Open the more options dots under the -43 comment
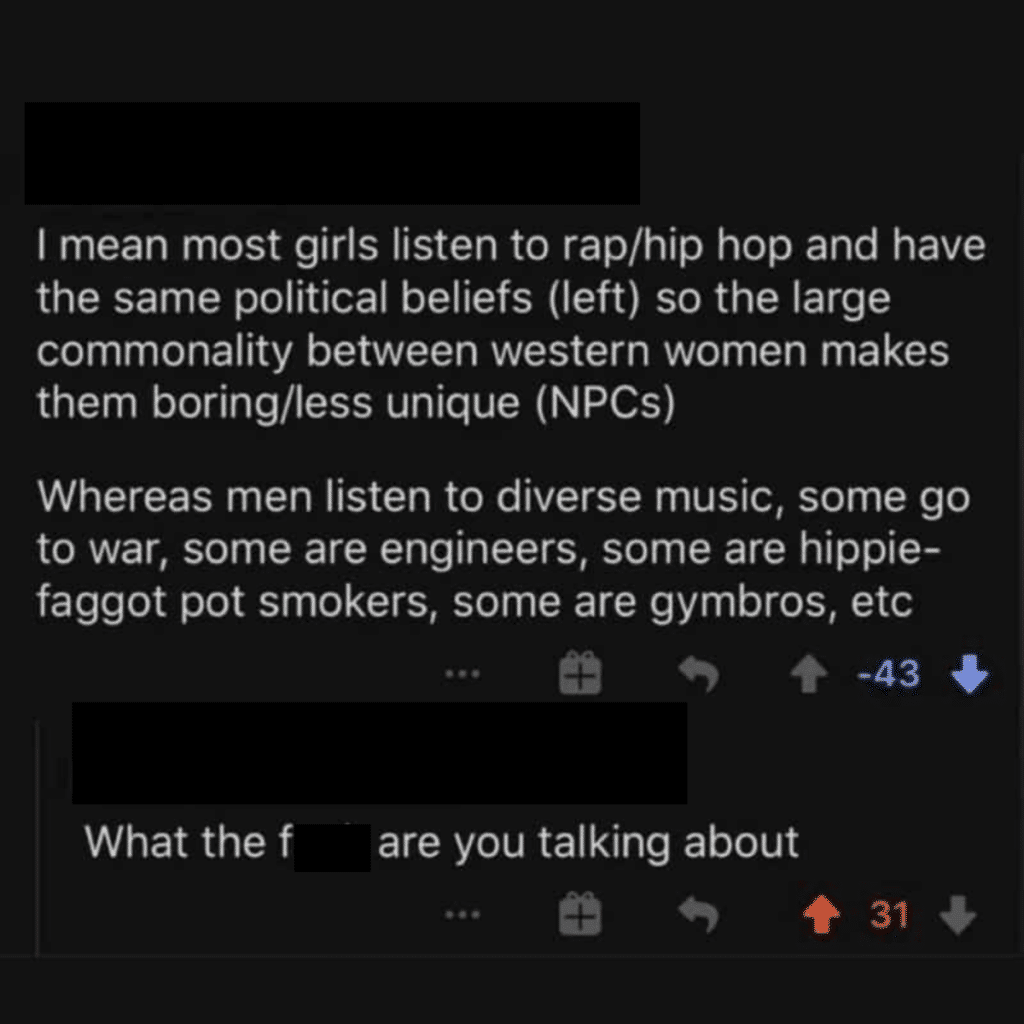The width and height of the screenshot is (1024, 1024). tap(462, 673)
